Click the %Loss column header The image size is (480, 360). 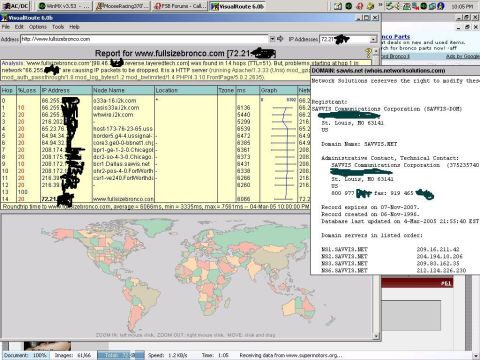pos(28,90)
